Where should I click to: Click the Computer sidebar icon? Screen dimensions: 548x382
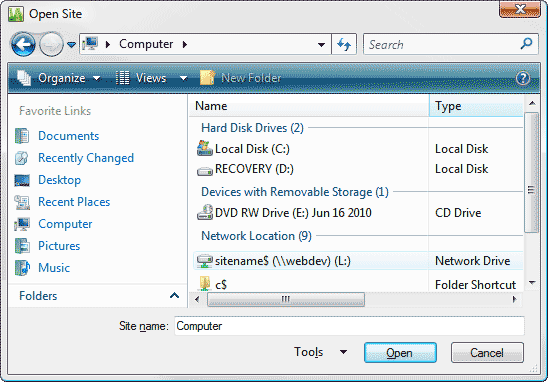[22, 224]
